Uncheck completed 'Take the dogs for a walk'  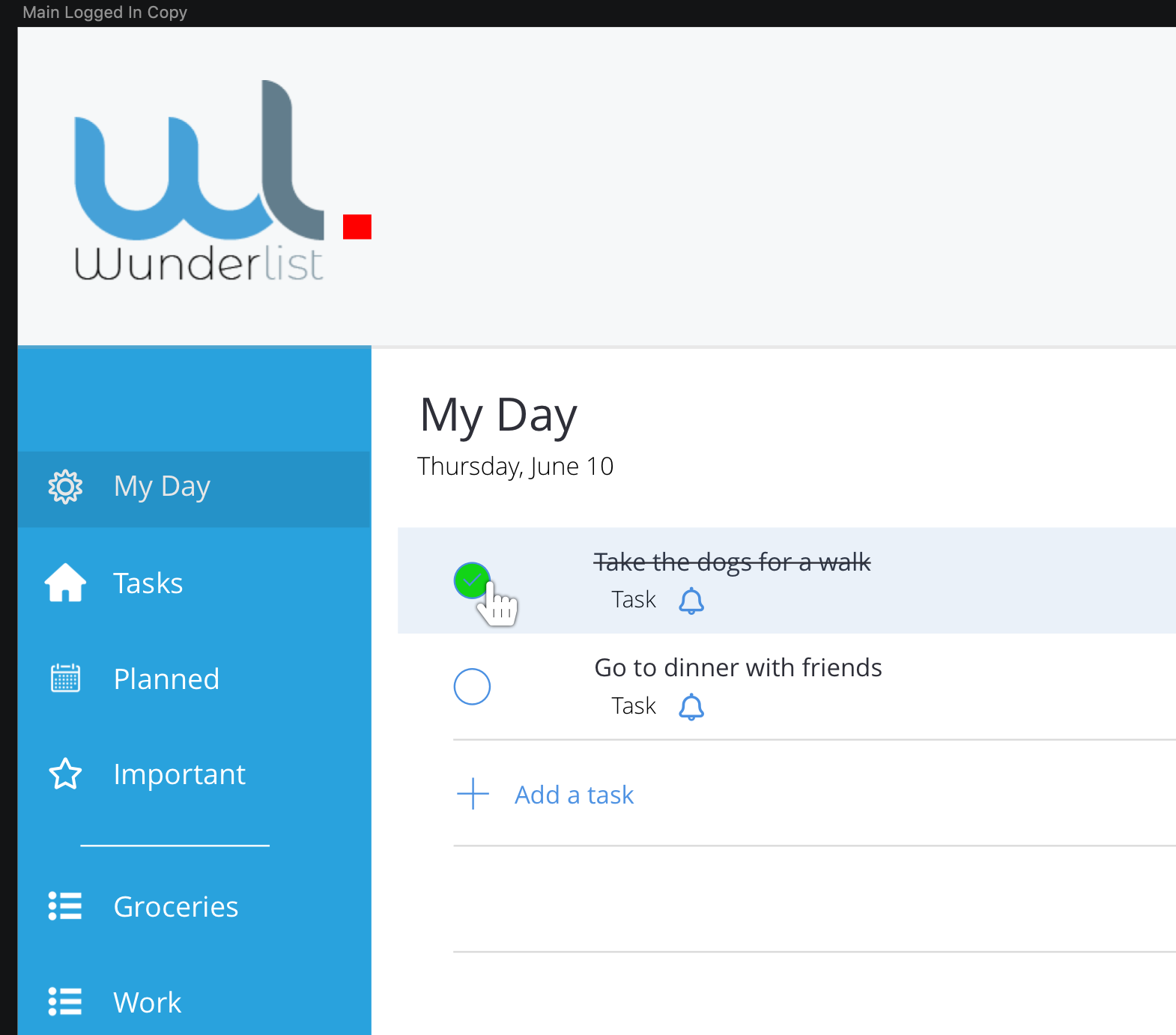coord(472,580)
